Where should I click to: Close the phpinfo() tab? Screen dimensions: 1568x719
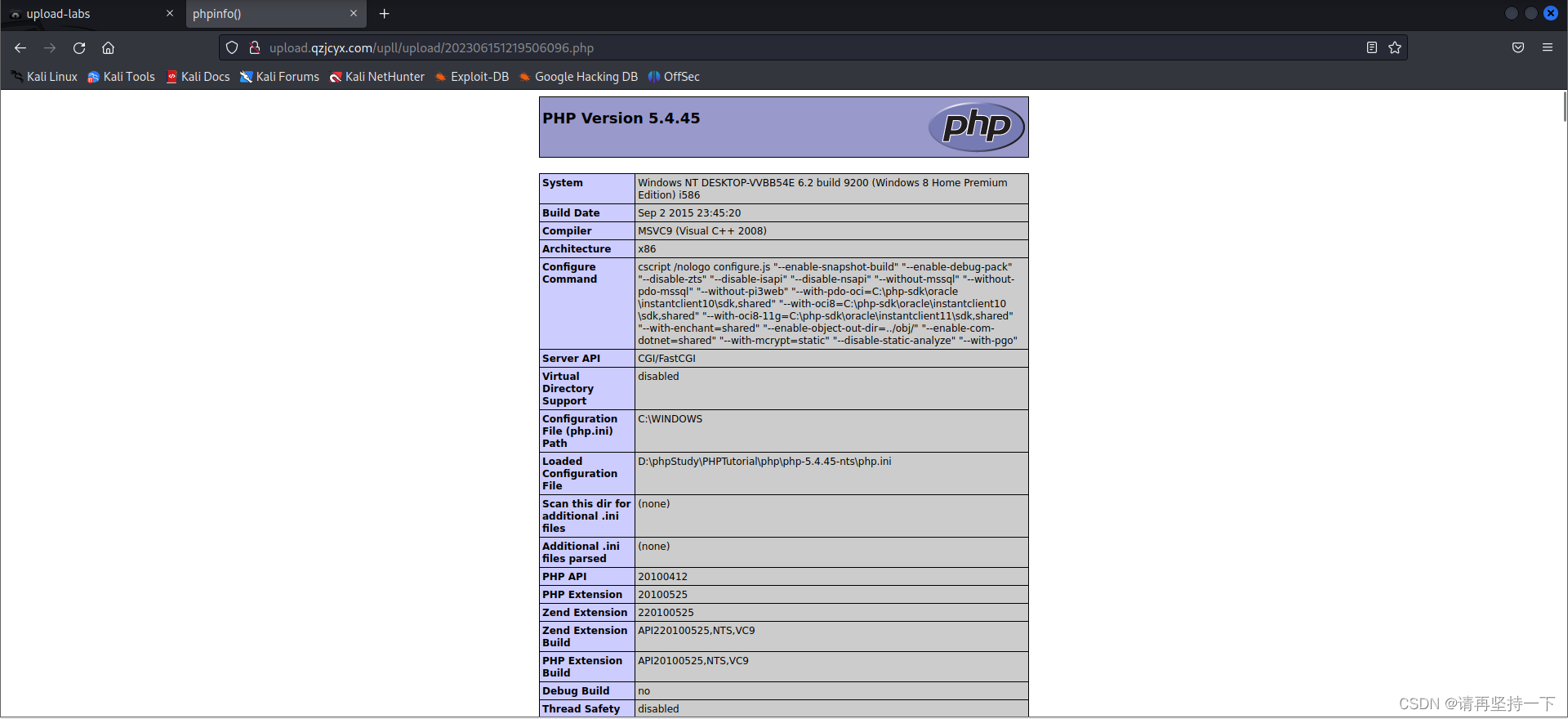pos(354,14)
